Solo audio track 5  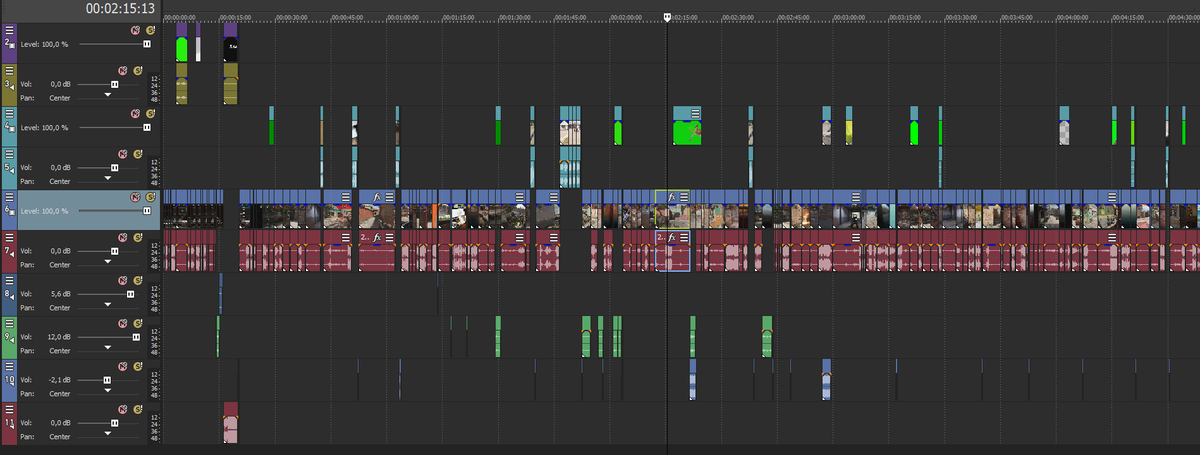pos(137,154)
